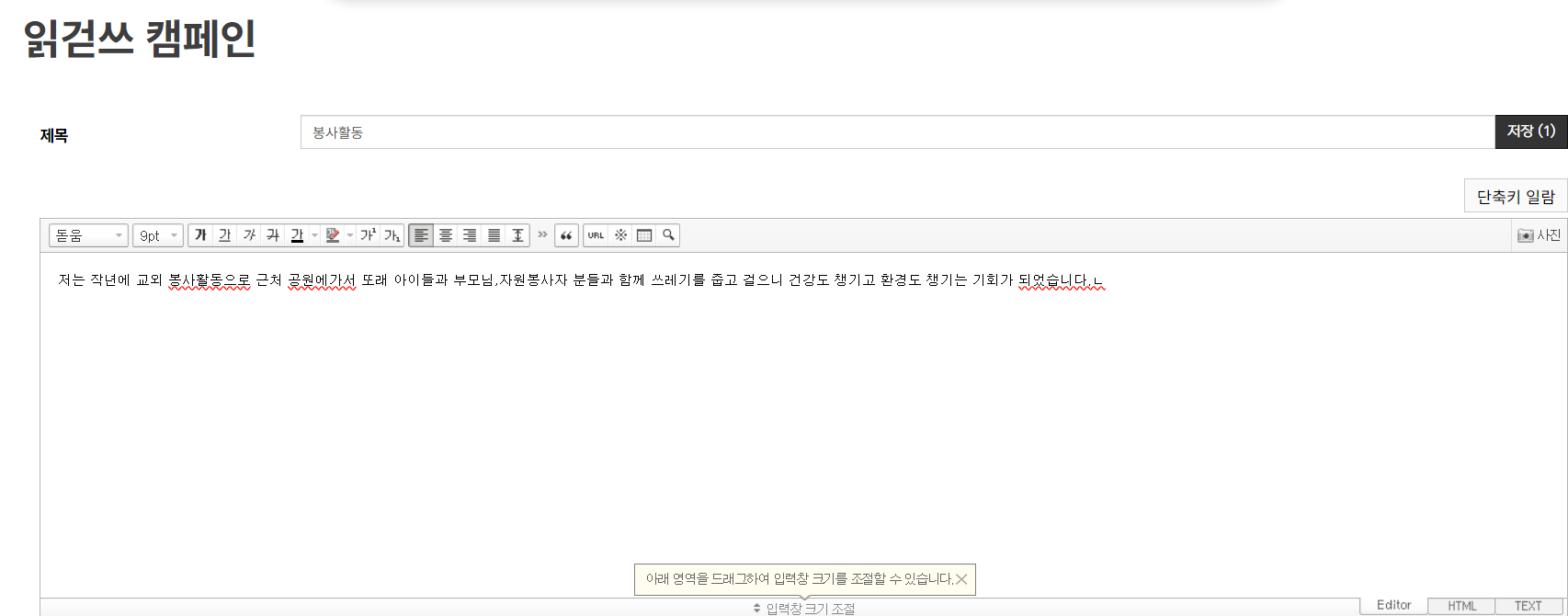Open find and replace tool
1568x616 pixels.
click(668, 235)
